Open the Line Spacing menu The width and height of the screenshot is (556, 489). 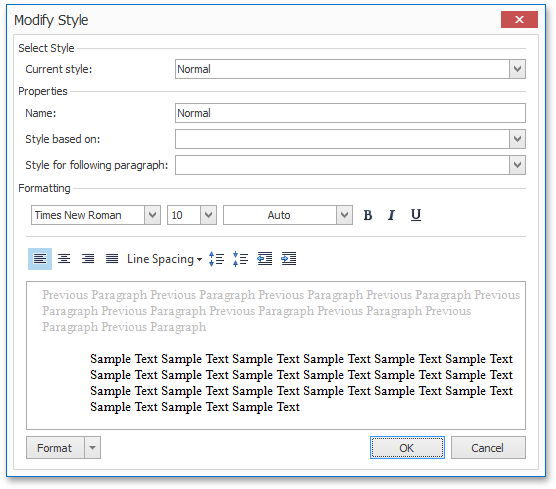(x=165, y=259)
